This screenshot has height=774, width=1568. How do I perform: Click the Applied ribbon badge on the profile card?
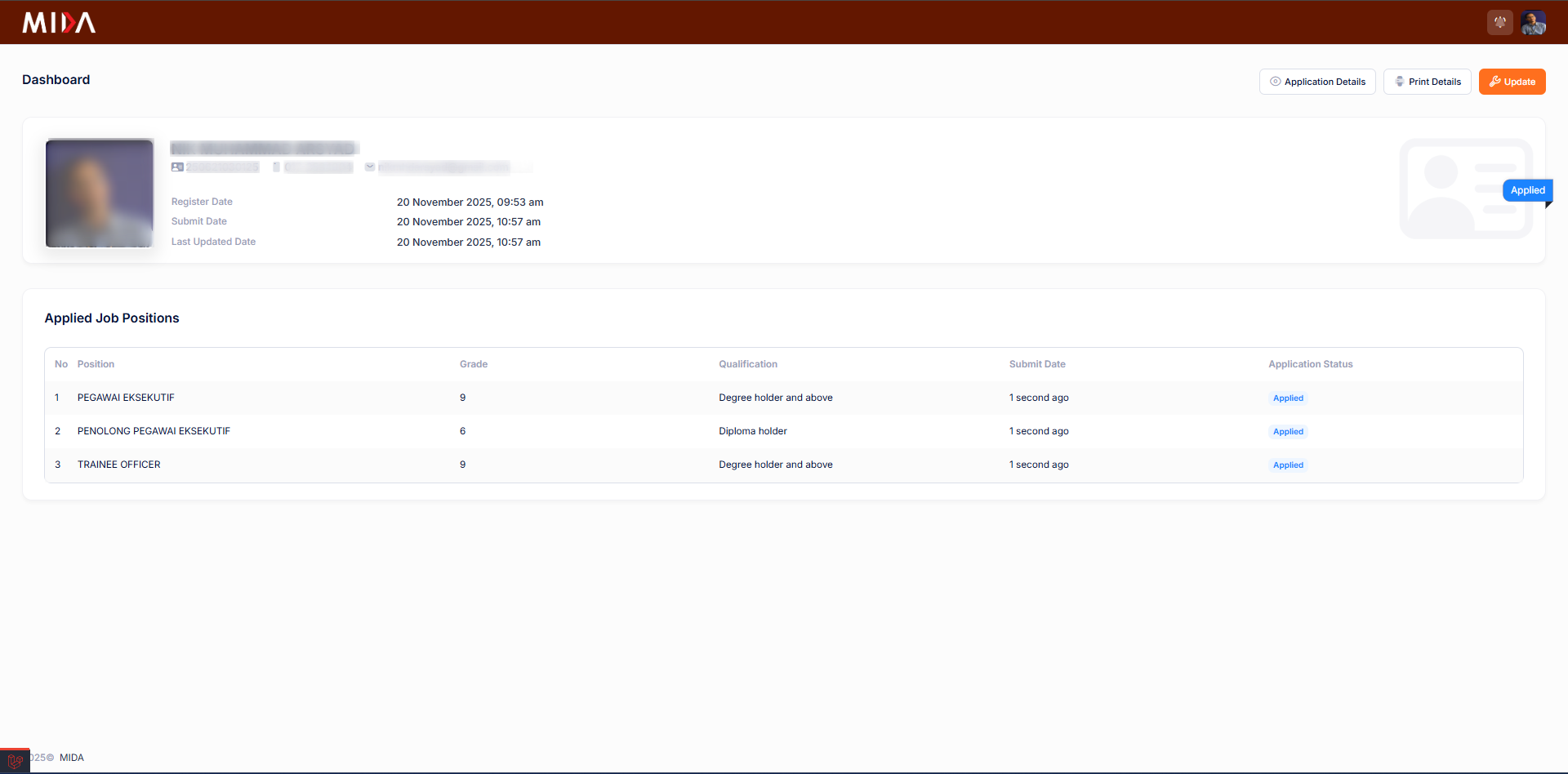tap(1527, 190)
